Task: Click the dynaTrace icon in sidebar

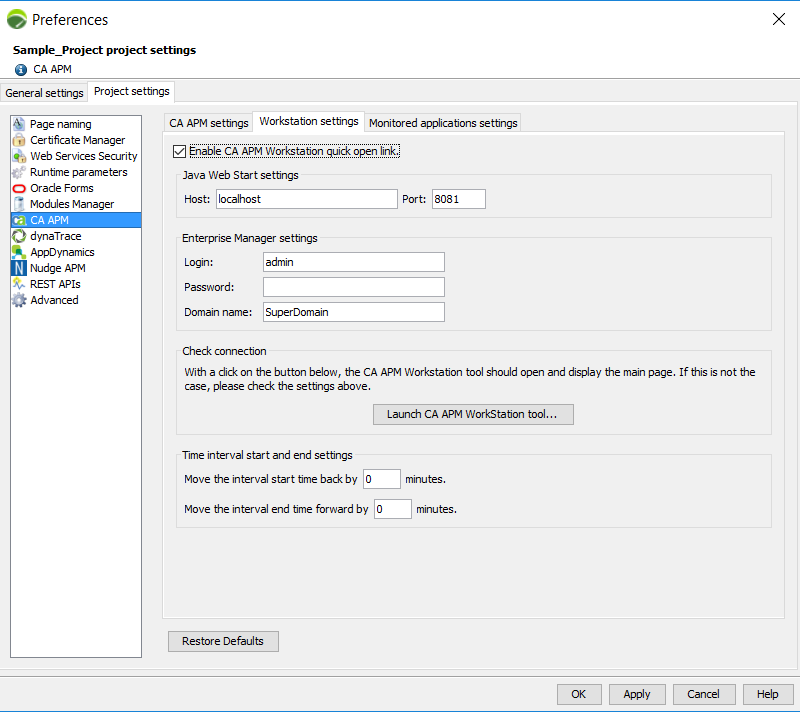Action: 19,236
